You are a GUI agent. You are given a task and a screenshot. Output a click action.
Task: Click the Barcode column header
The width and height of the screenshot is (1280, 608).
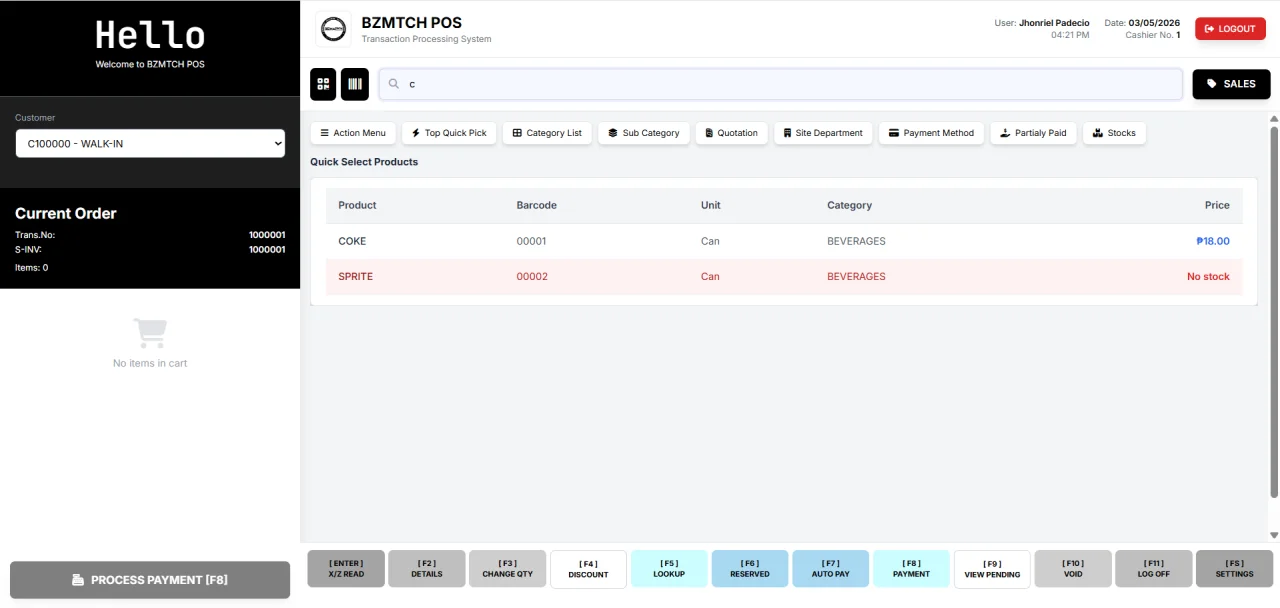coord(536,205)
